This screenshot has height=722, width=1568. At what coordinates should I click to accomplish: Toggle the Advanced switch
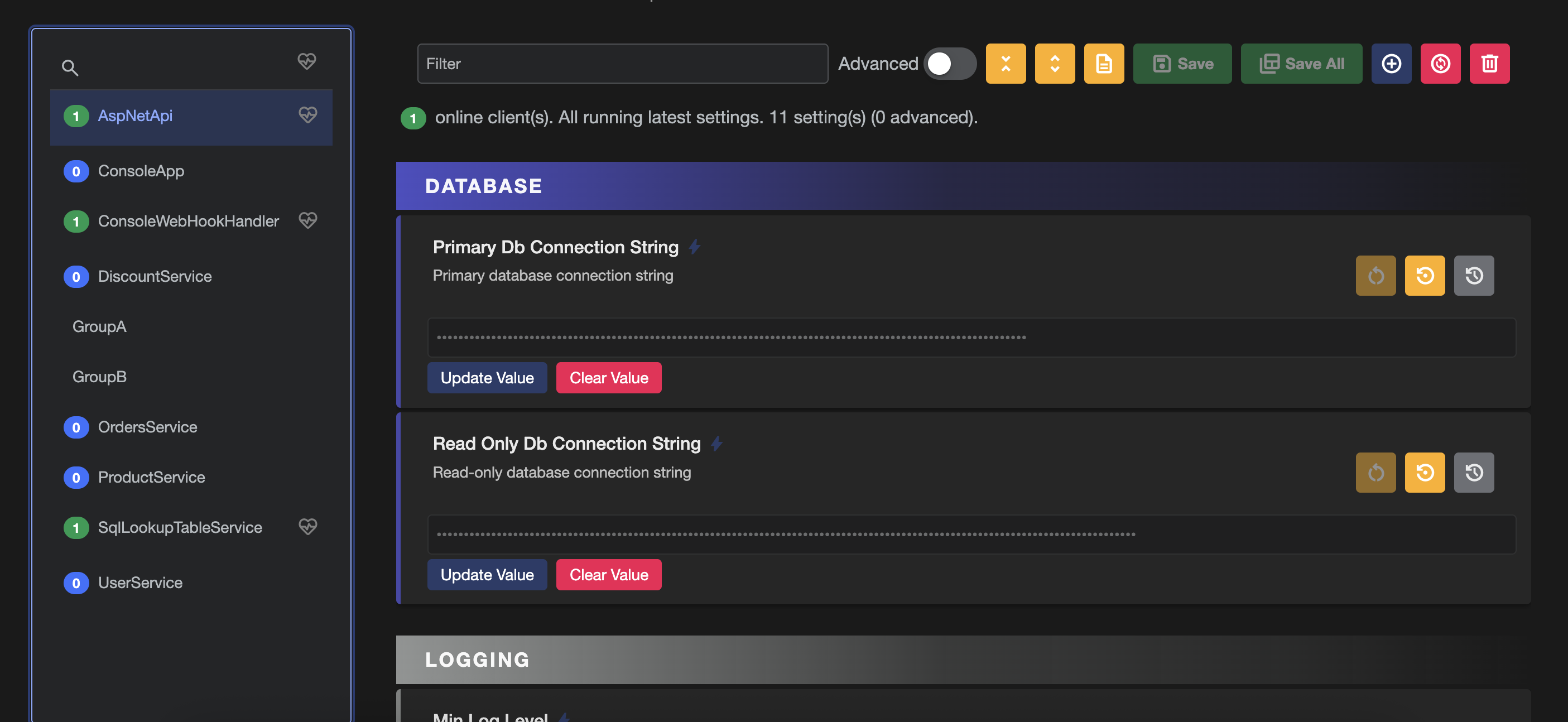[950, 63]
